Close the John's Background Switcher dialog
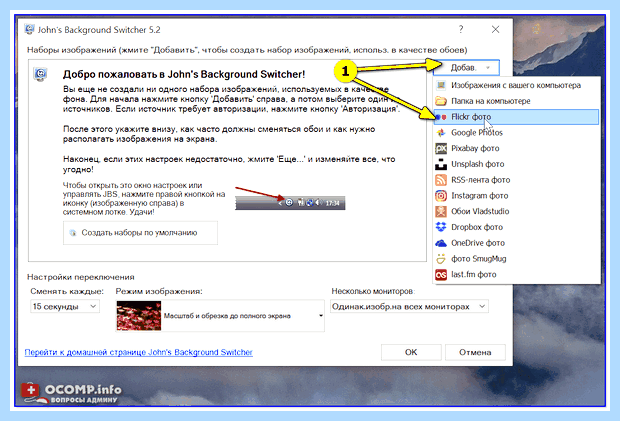 tap(495, 29)
